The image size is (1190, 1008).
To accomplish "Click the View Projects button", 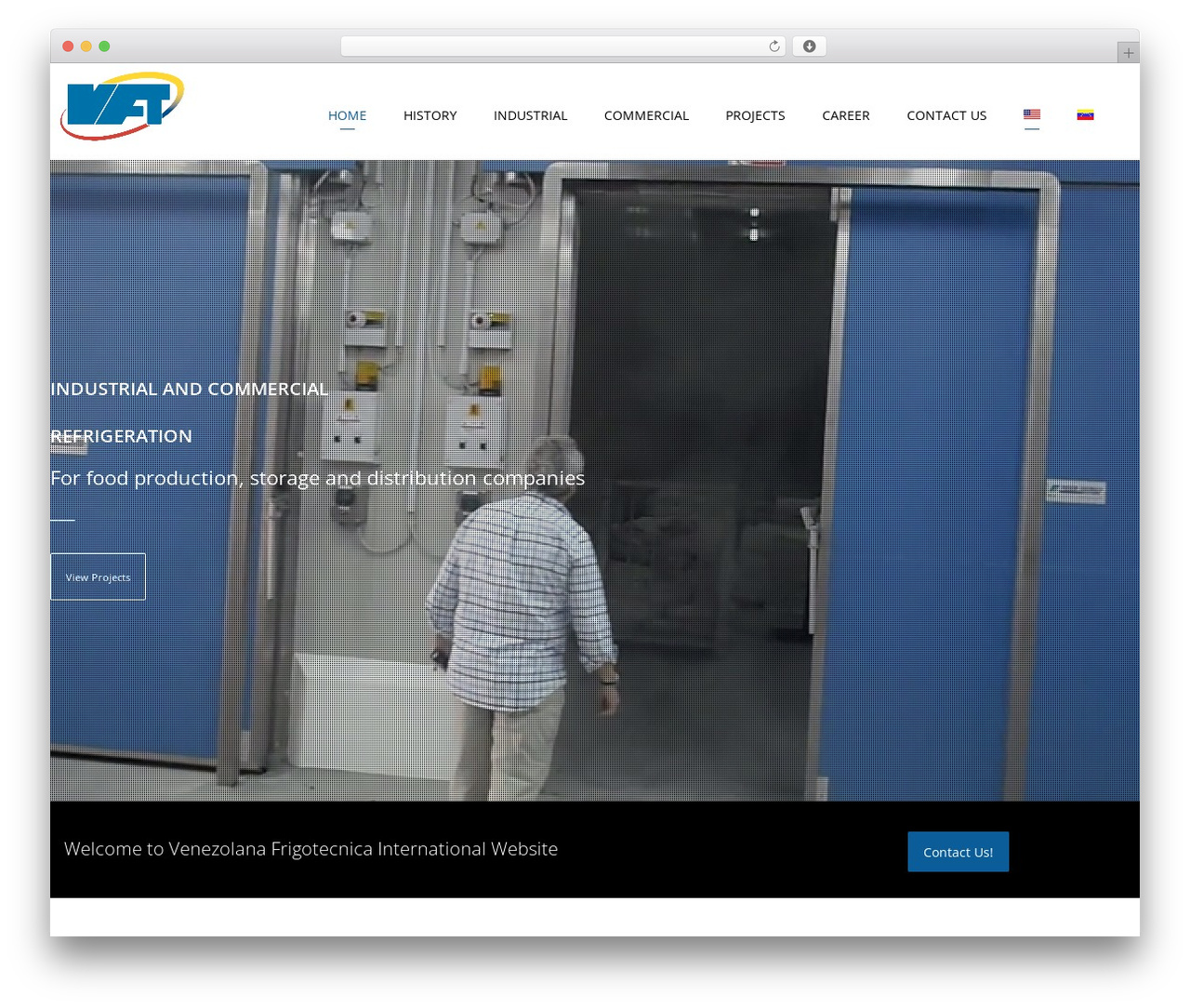I will pos(98,577).
